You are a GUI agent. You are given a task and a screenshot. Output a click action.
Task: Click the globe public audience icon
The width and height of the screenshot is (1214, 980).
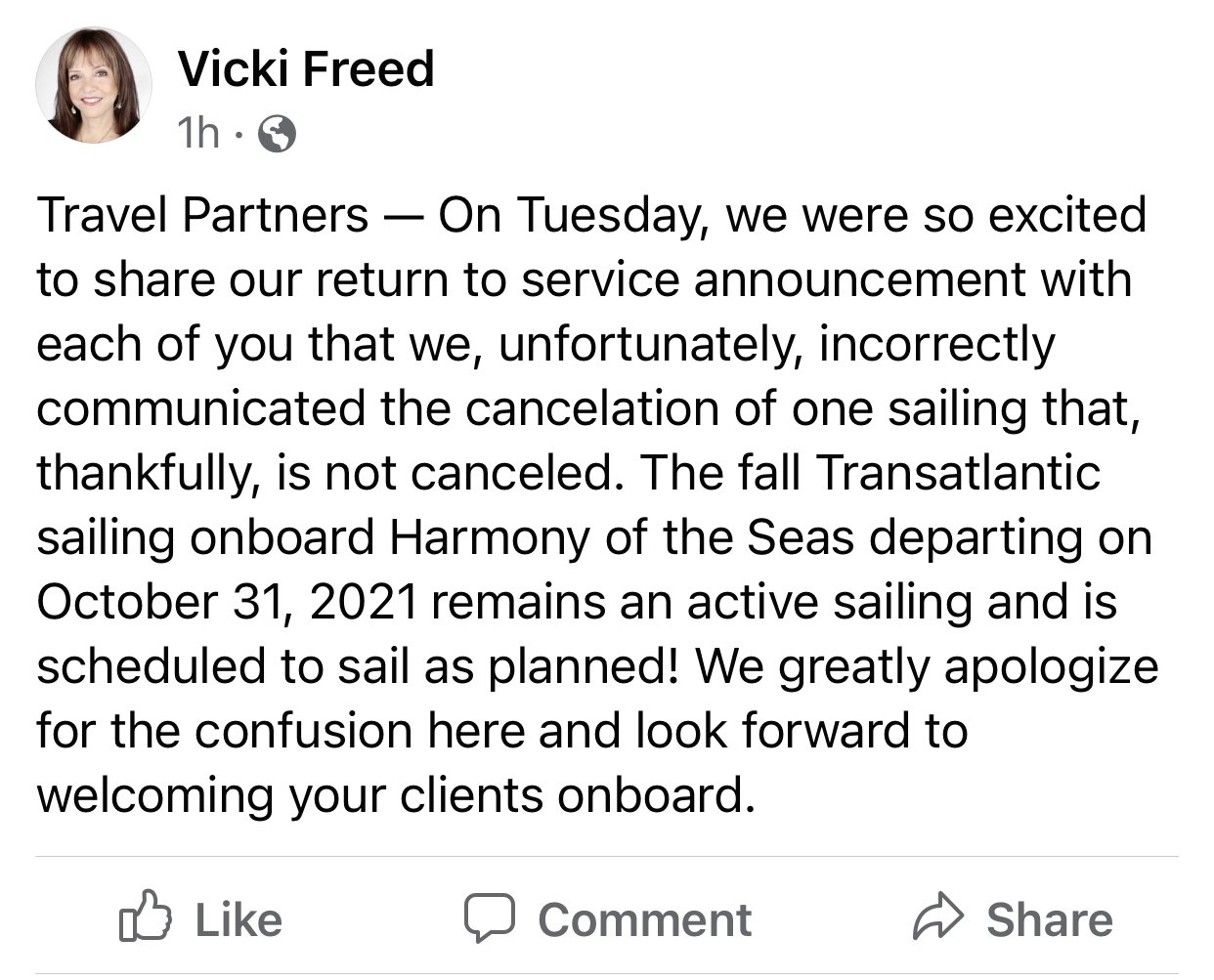(x=276, y=134)
